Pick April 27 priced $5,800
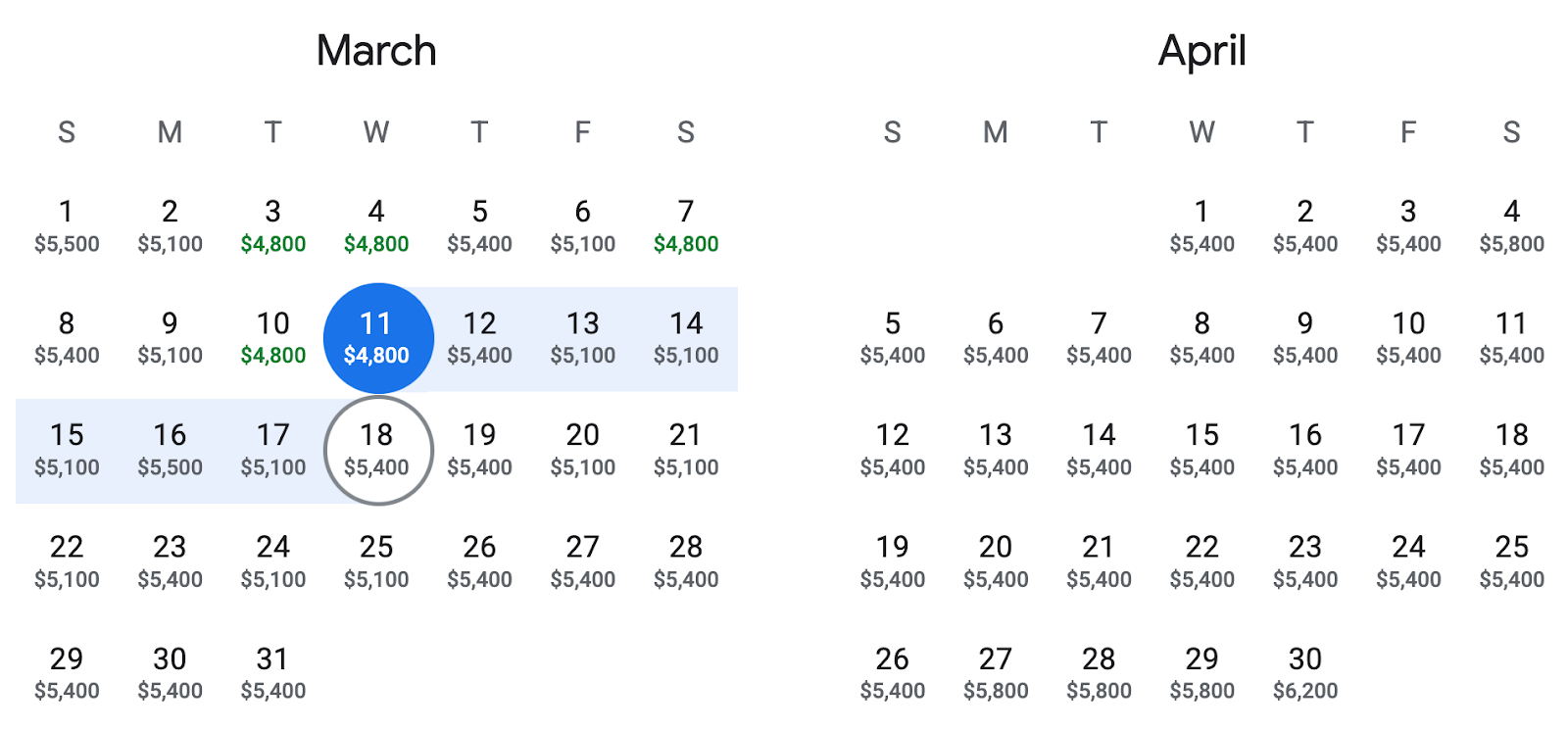 click(x=996, y=673)
